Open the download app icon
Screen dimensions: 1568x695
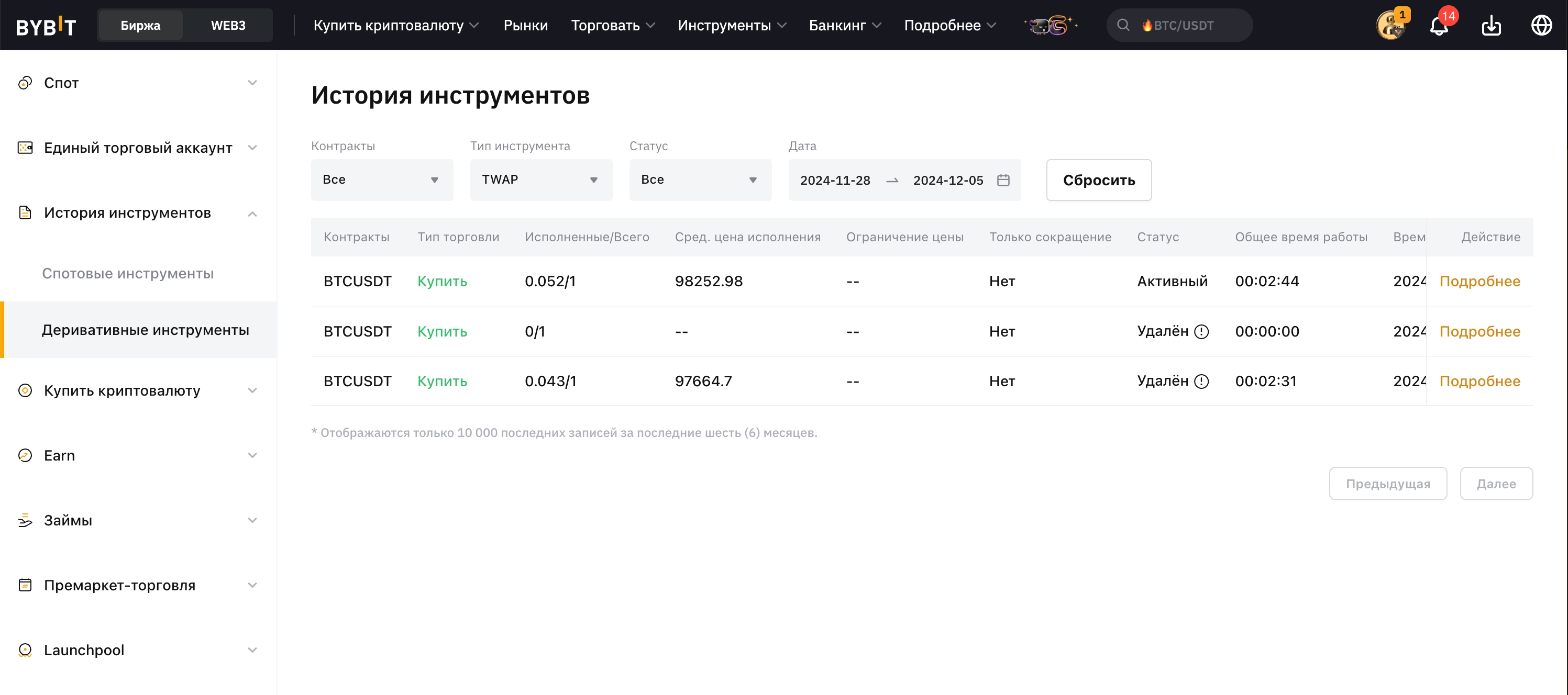pos(1490,26)
